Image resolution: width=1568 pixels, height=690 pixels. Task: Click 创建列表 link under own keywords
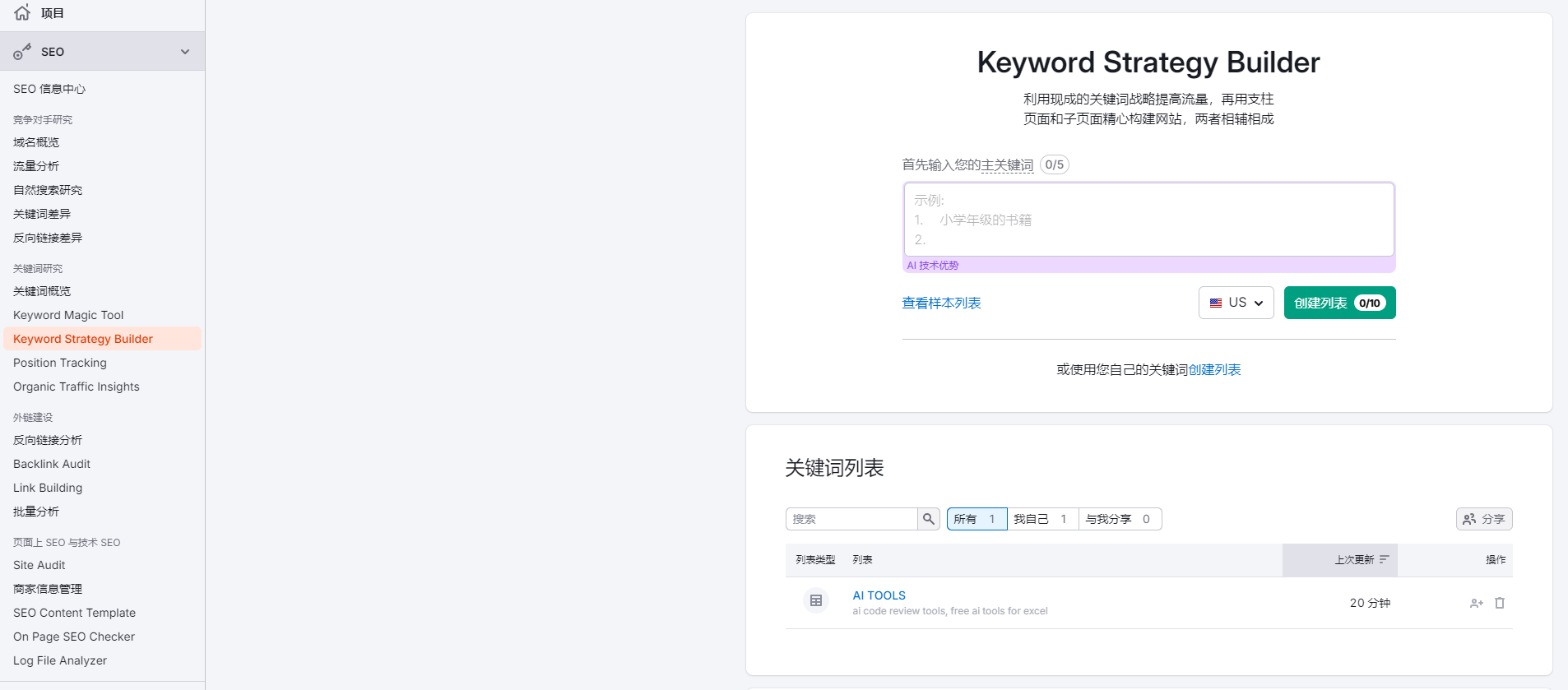(x=1214, y=370)
